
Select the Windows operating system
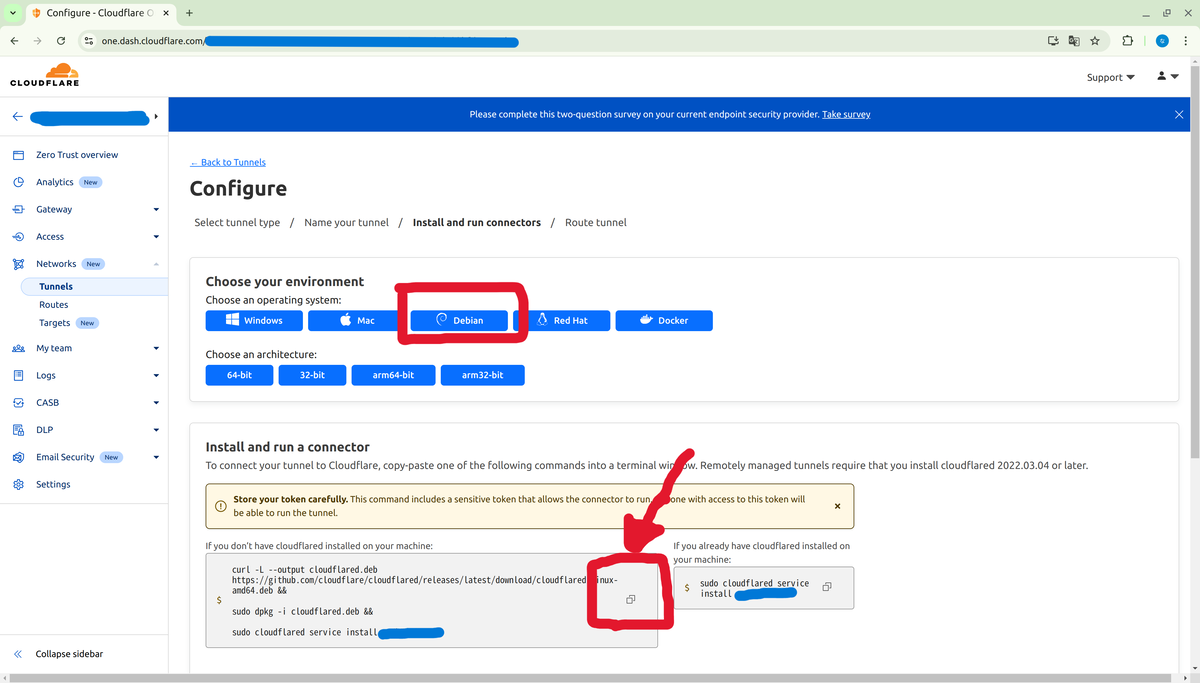[253, 320]
